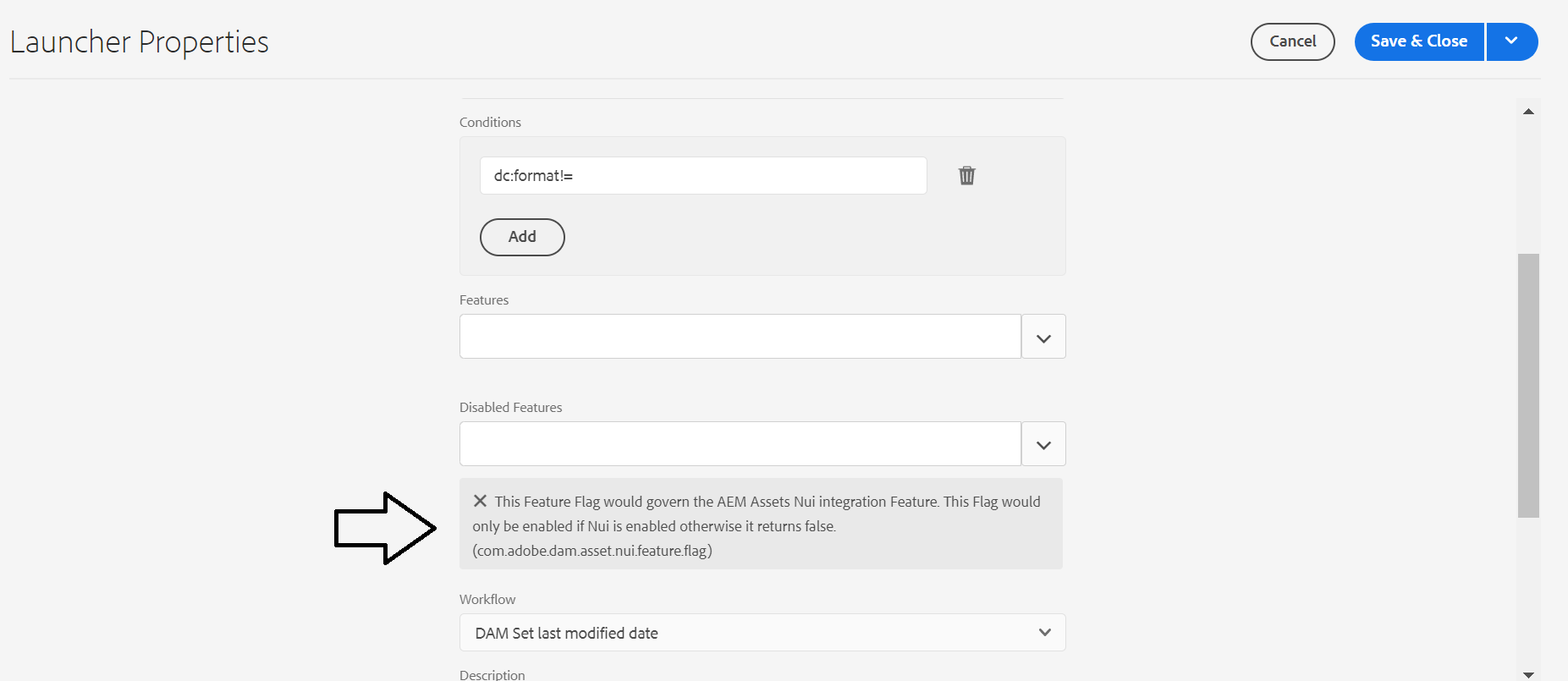Image resolution: width=1568 pixels, height=681 pixels.
Task: Click the Workflow field label
Action: pos(487,600)
